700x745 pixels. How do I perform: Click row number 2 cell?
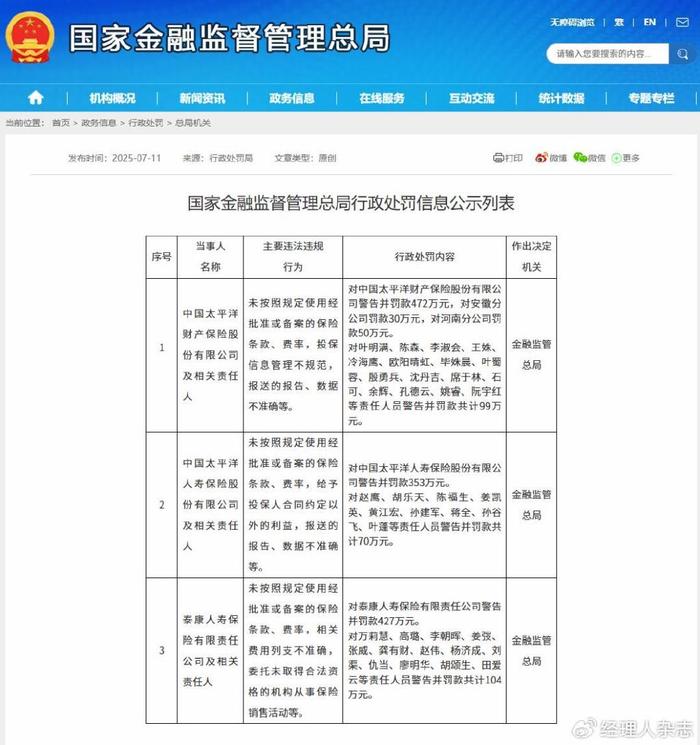coord(162,505)
